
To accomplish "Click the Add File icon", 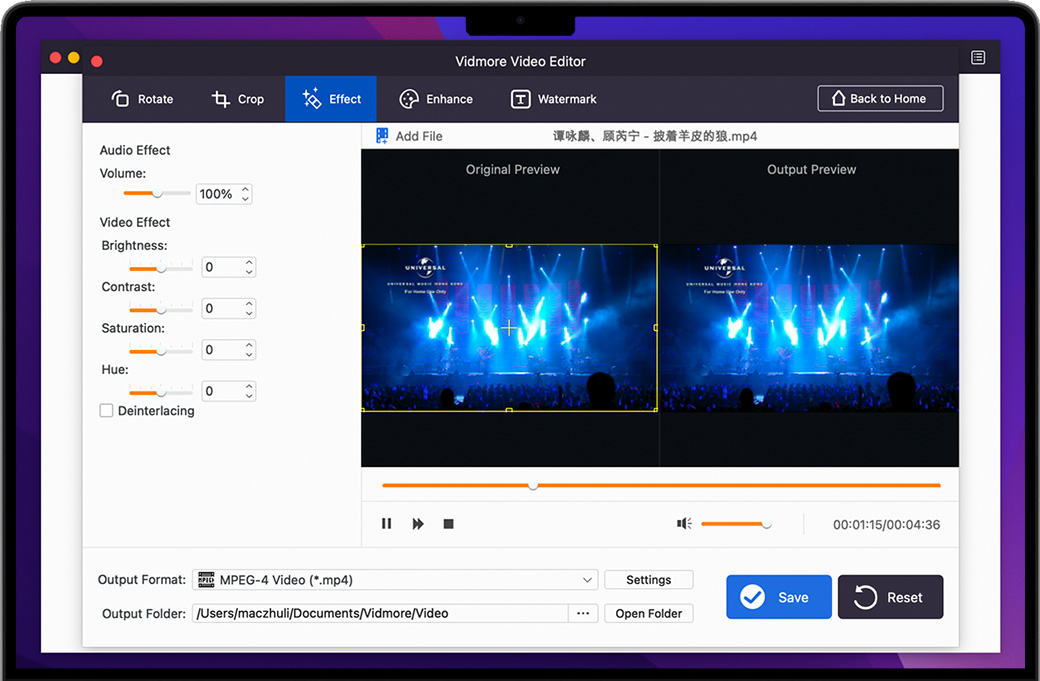I will click(382, 136).
